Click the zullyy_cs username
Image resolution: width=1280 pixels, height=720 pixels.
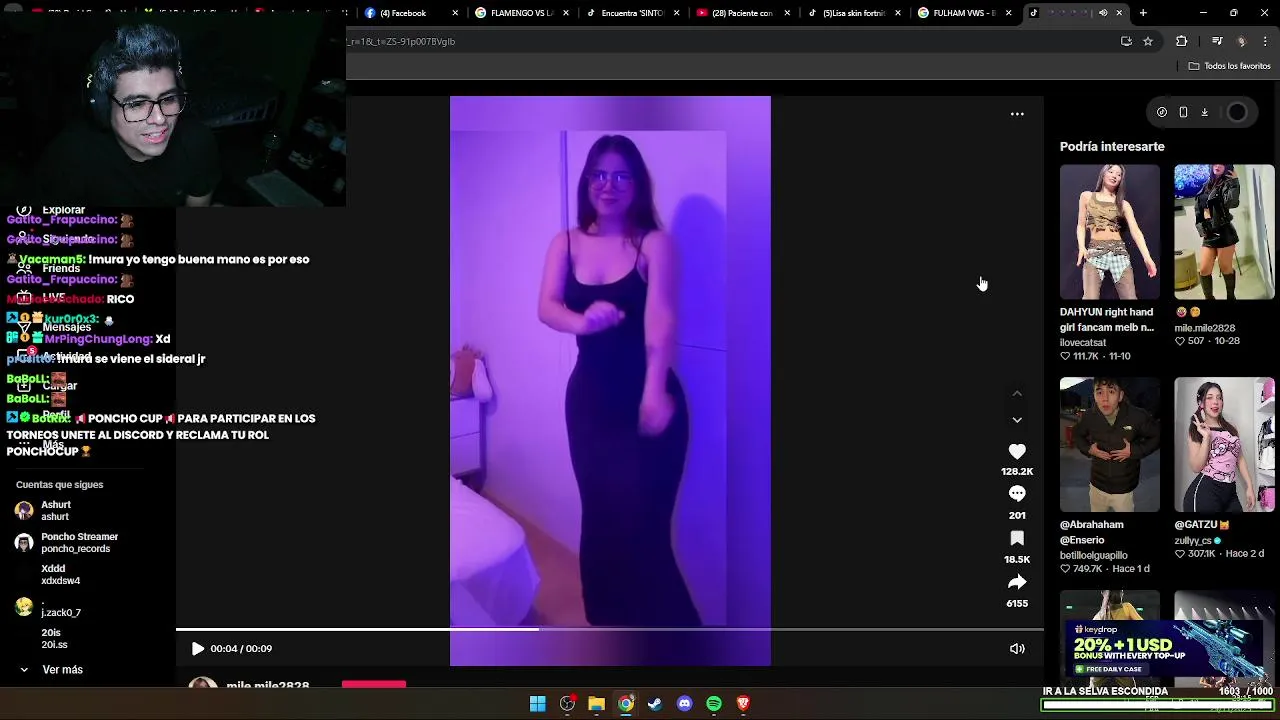pyautogui.click(x=1193, y=541)
